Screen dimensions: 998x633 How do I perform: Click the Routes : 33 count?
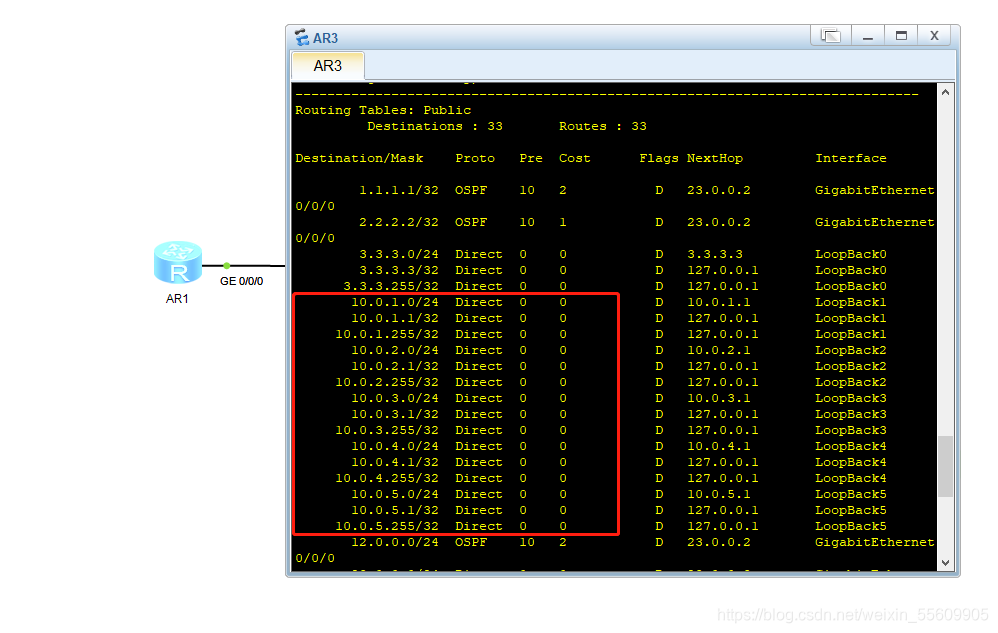(x=603, y=126)
